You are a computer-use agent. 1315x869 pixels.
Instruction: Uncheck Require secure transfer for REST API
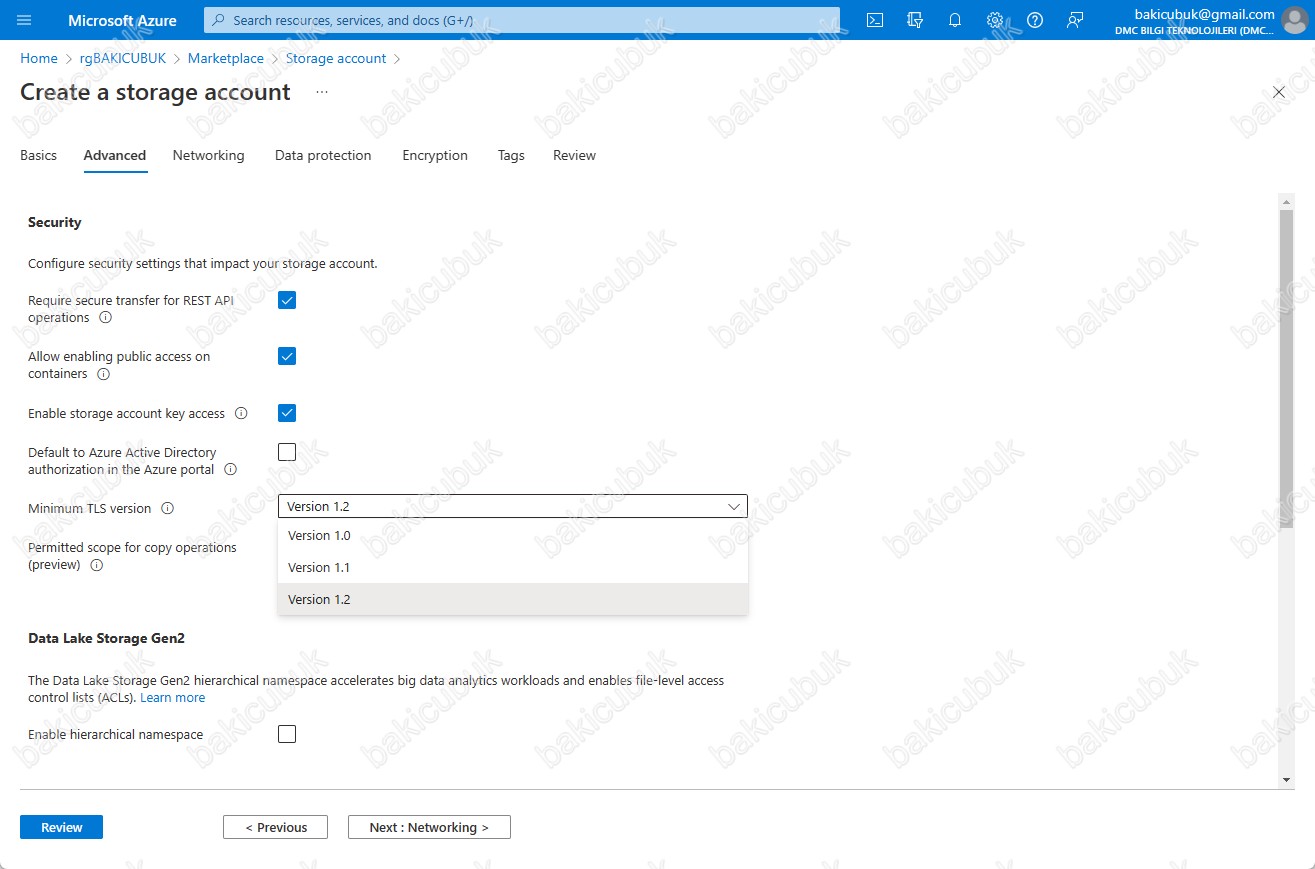click(x=287, y=300)
